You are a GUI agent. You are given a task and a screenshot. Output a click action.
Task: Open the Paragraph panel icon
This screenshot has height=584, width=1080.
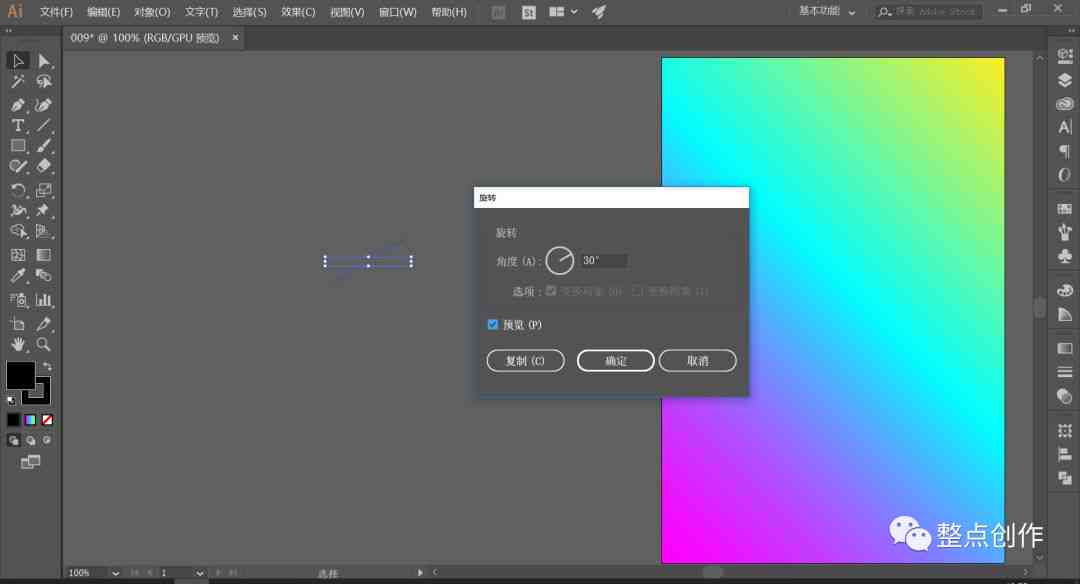[x=1065, y=151]
